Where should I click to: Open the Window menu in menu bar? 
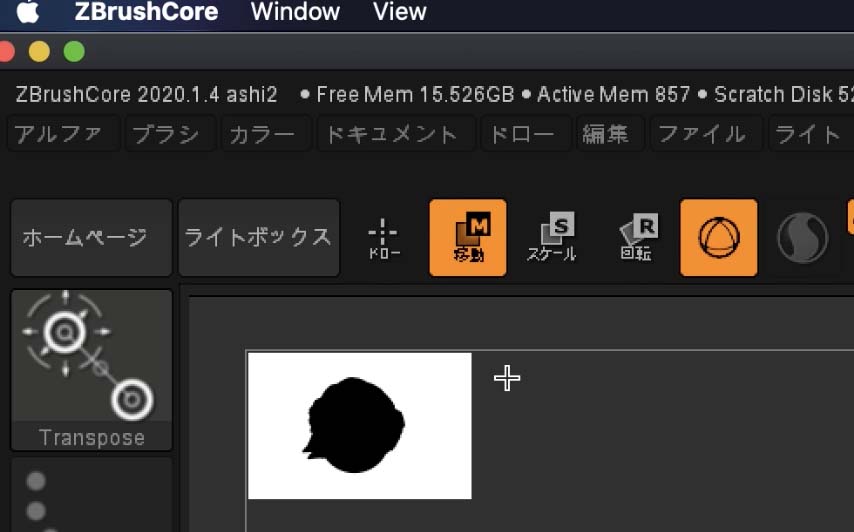tap(295, 12)
